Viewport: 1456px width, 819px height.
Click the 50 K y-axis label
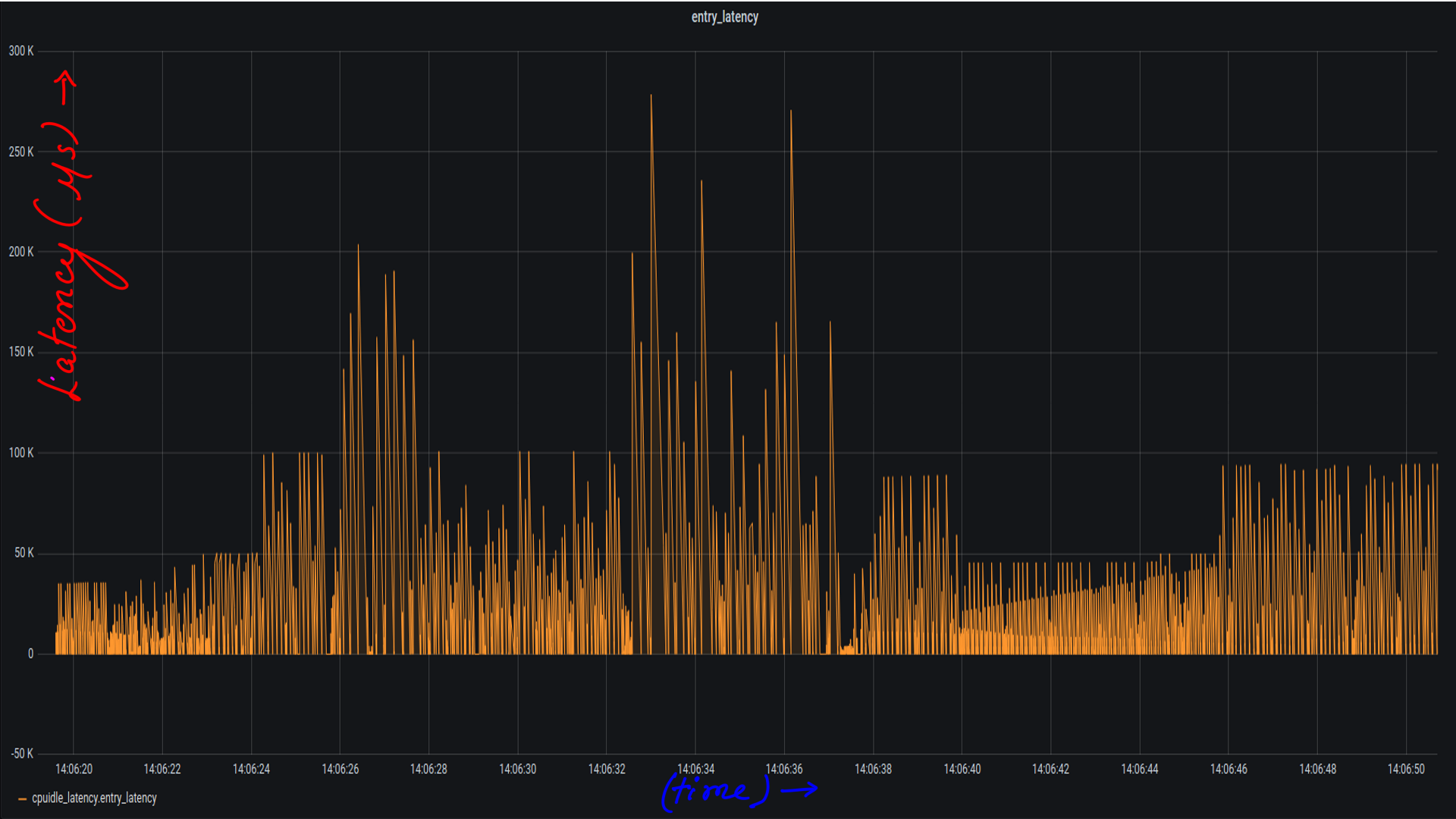(24, 553)
